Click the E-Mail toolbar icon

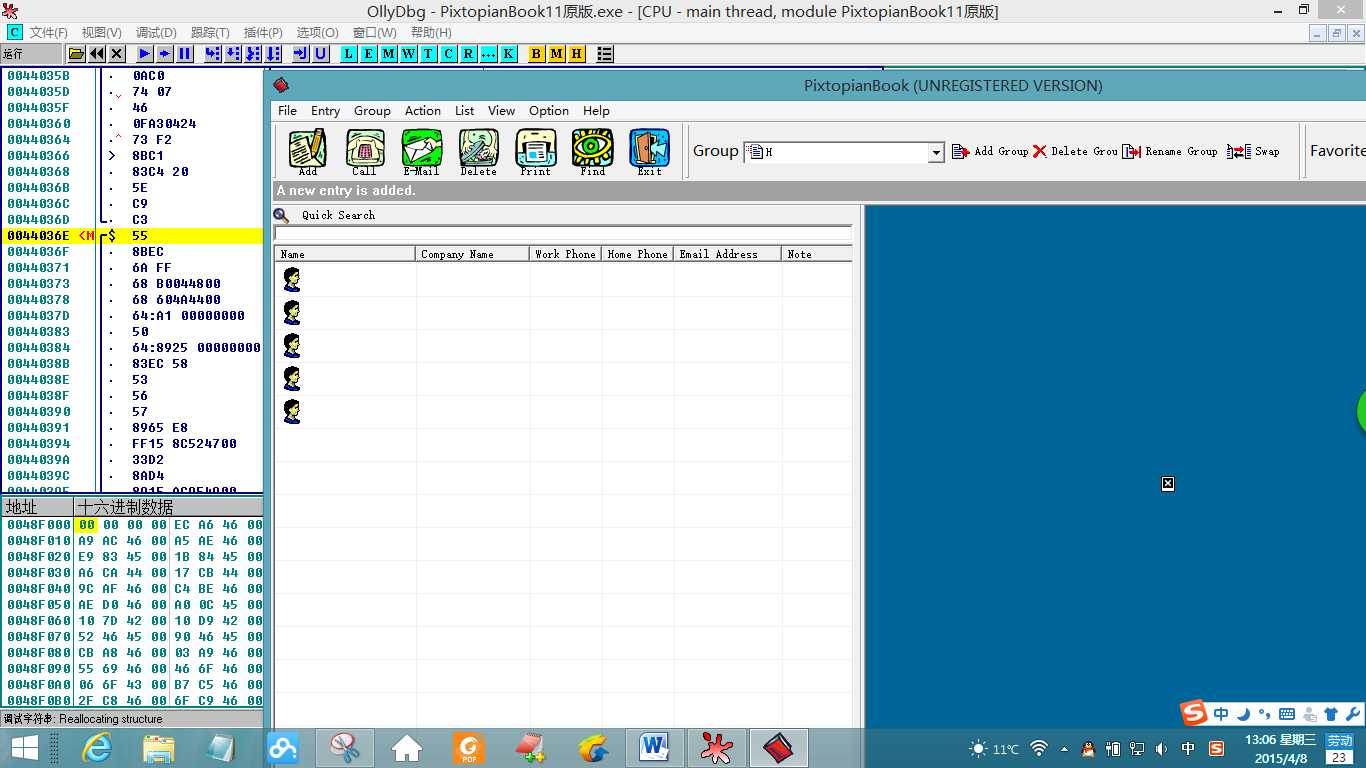coord(422,152)
